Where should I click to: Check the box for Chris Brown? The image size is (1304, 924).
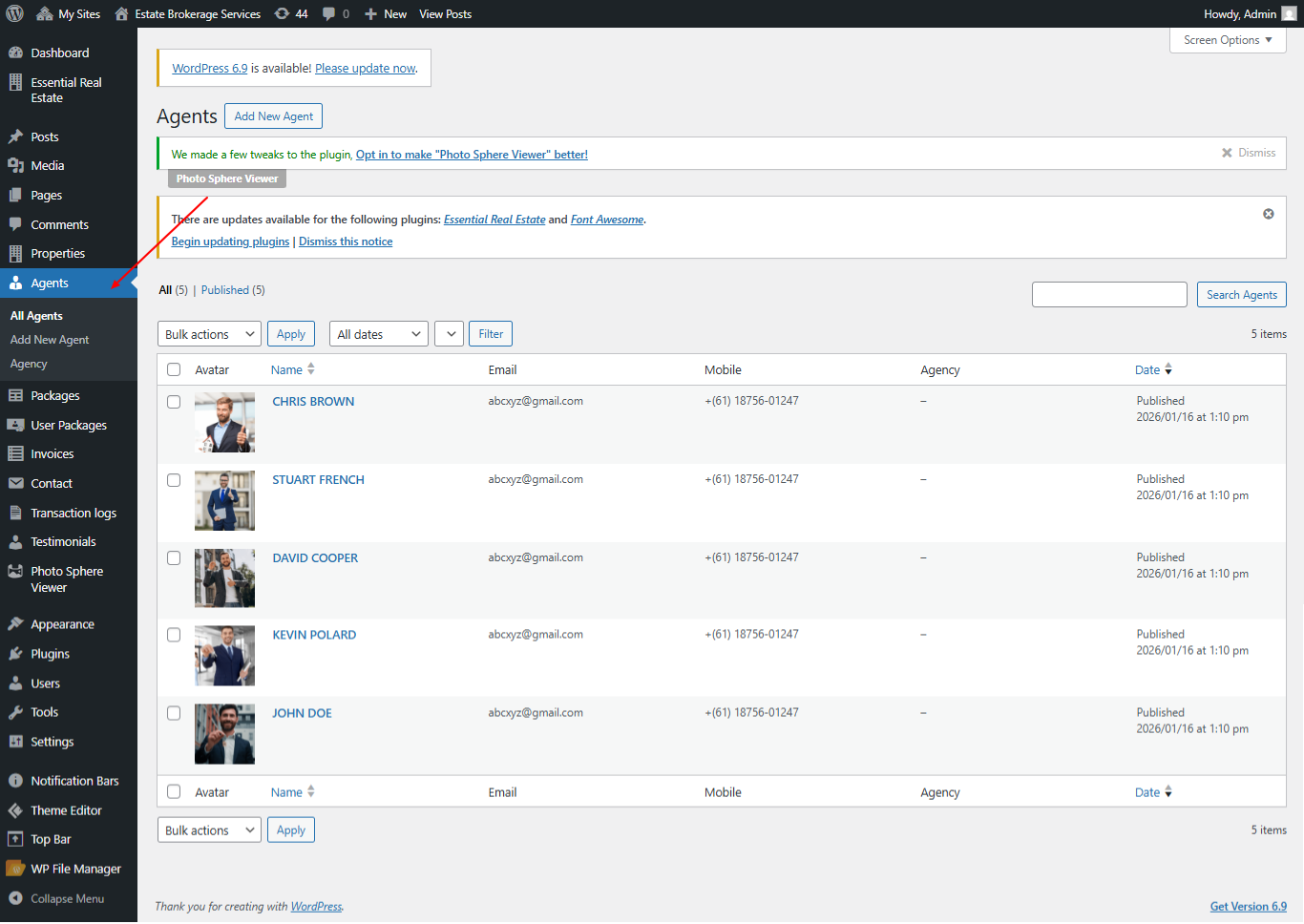click(x=174, y=402)
